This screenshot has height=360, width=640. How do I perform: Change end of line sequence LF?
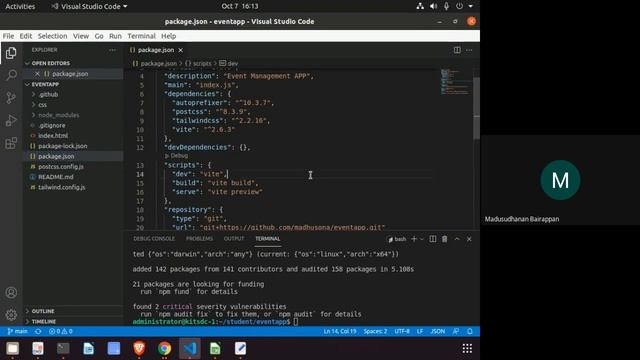click(x=420, y=331)
